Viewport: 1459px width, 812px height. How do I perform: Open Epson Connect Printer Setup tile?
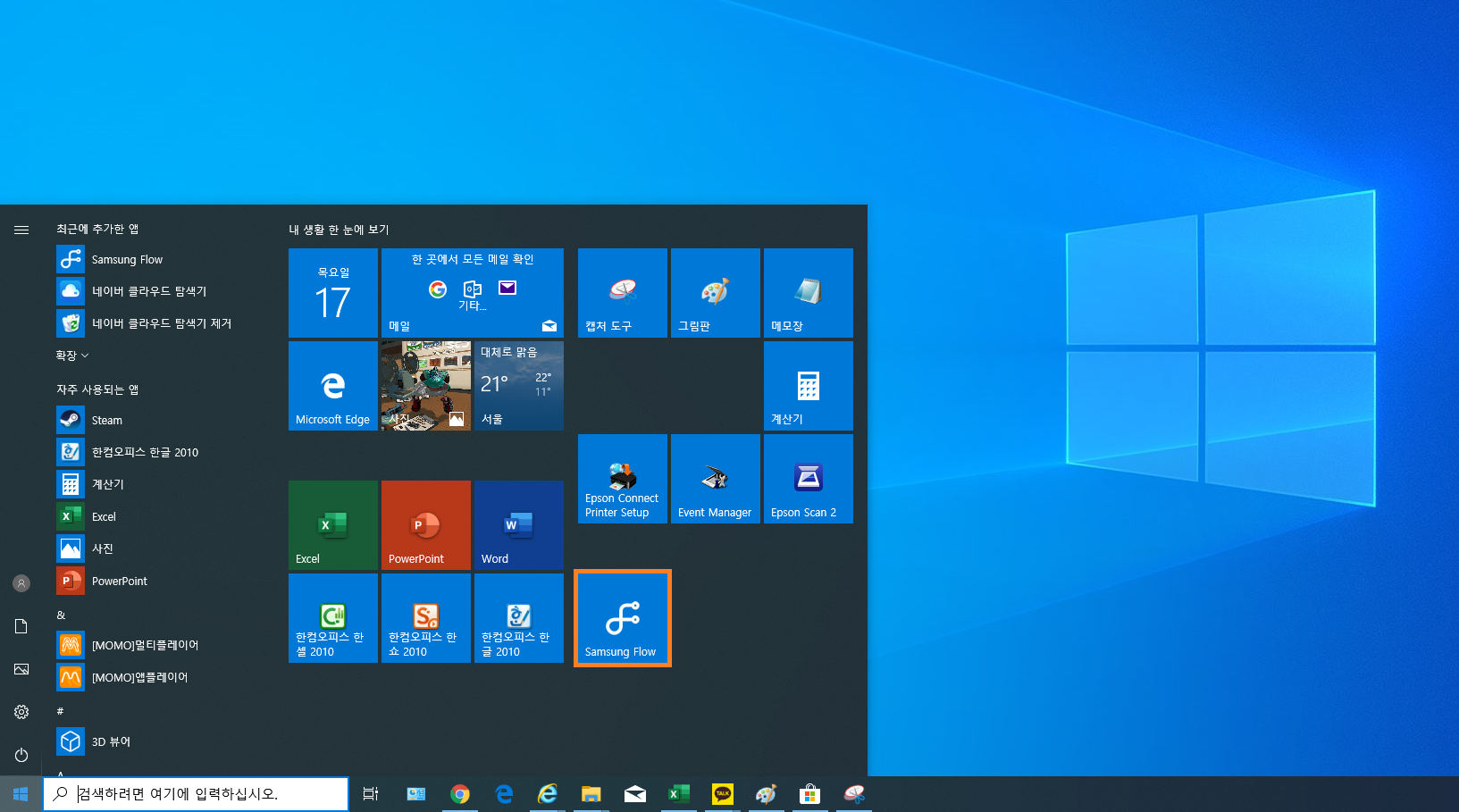click(x=623, y=479)
